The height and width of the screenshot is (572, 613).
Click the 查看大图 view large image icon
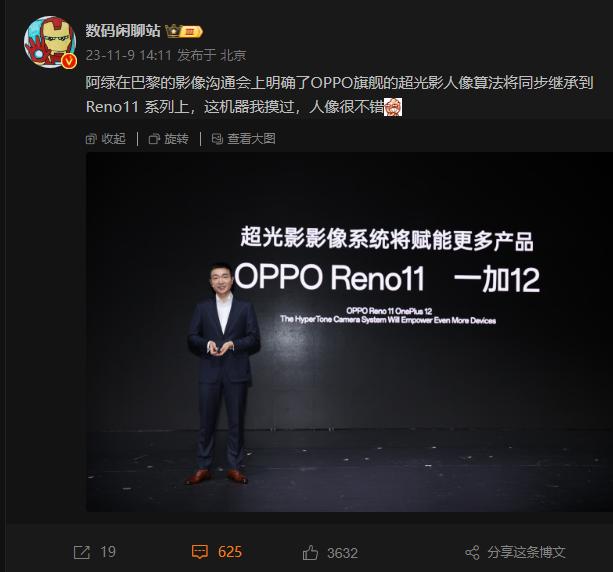tap(217, 138)
